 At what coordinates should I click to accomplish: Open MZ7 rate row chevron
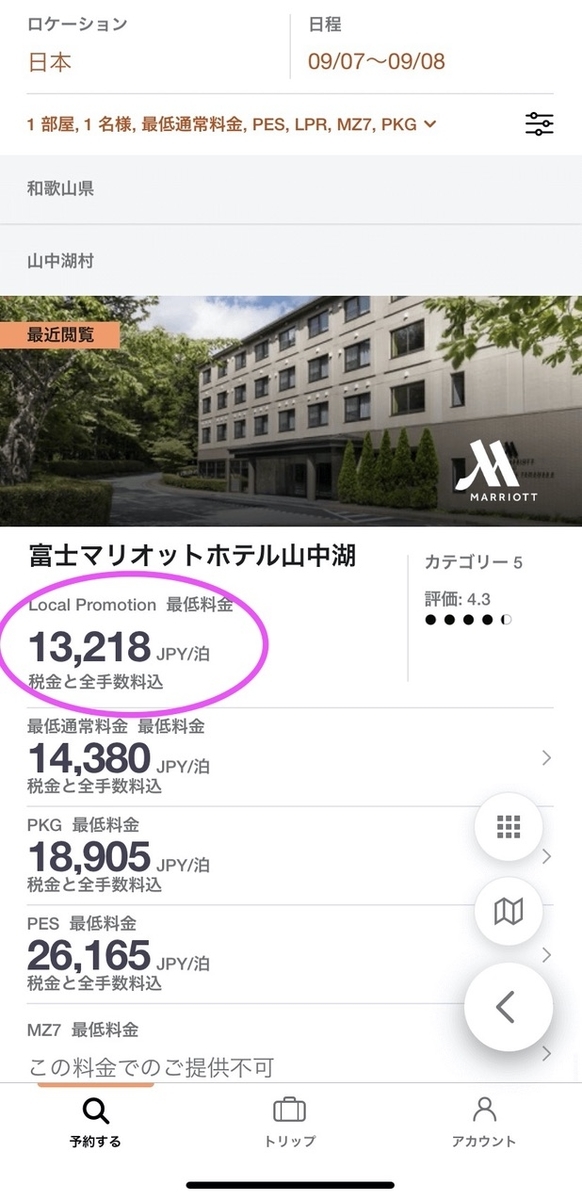pos(547,1053)
